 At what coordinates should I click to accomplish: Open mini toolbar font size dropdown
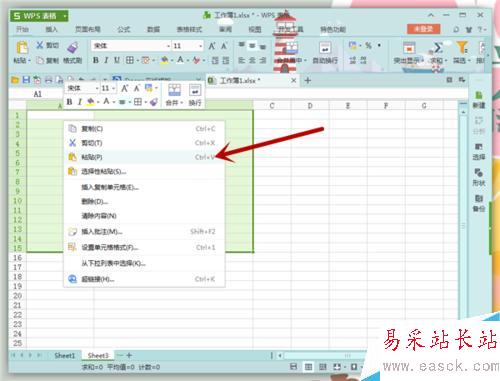click(x=114, y=88)
